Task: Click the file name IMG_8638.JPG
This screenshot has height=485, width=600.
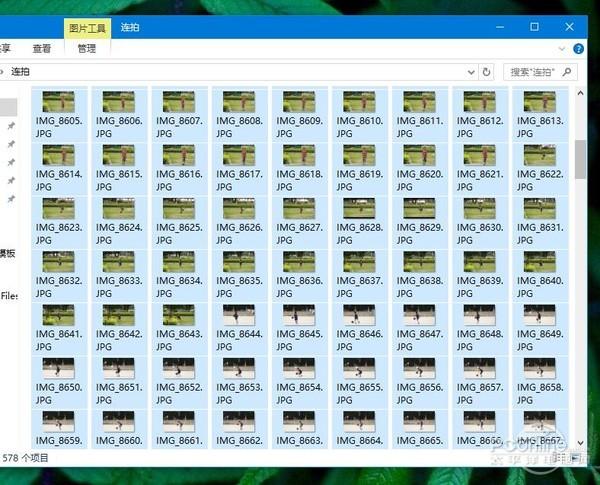Action: (420, 287)
